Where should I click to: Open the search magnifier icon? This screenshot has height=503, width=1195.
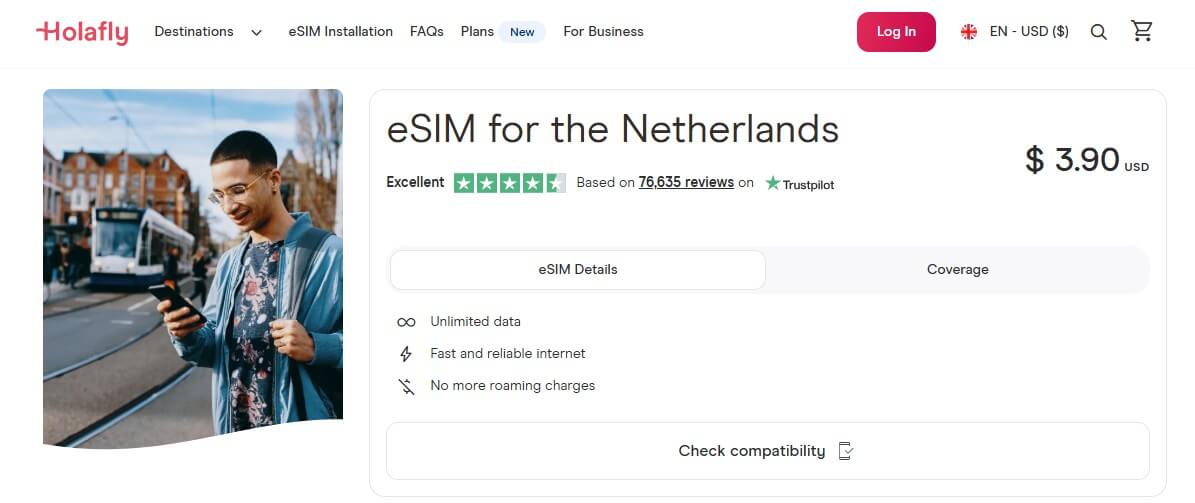click(1098, 32)
